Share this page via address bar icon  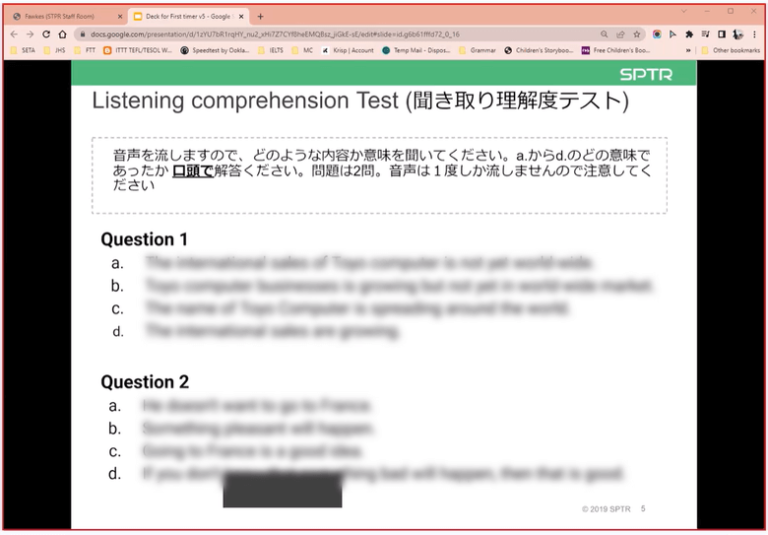coord(620,34)
